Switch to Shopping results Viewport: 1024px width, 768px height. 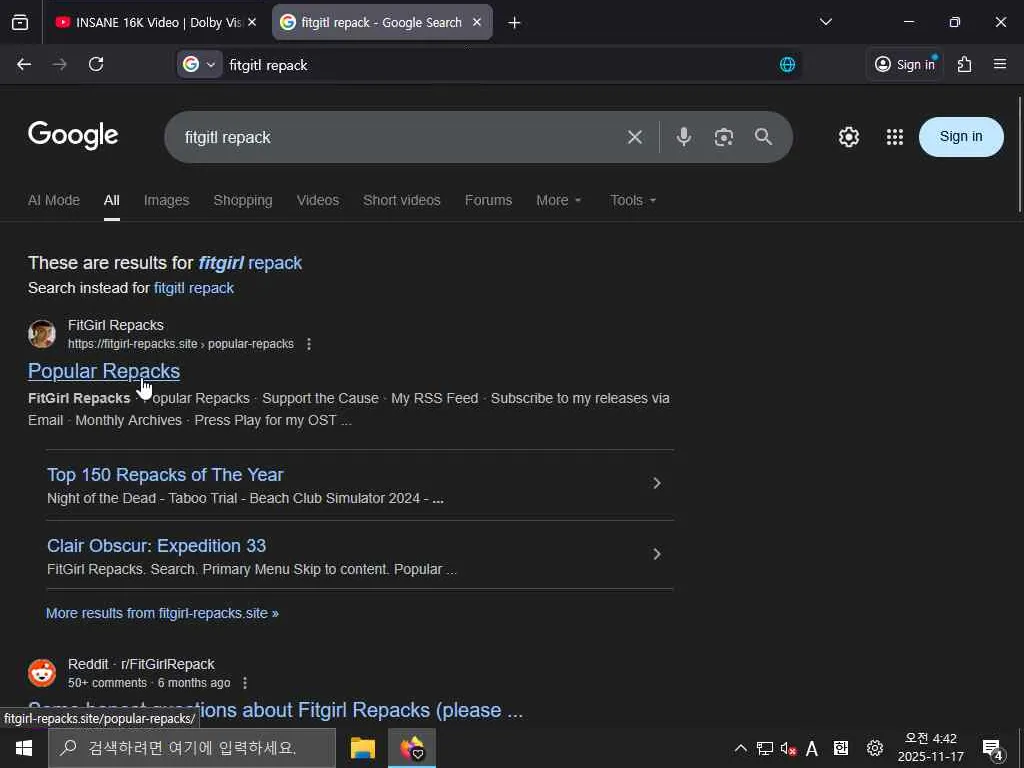(243, 200)
